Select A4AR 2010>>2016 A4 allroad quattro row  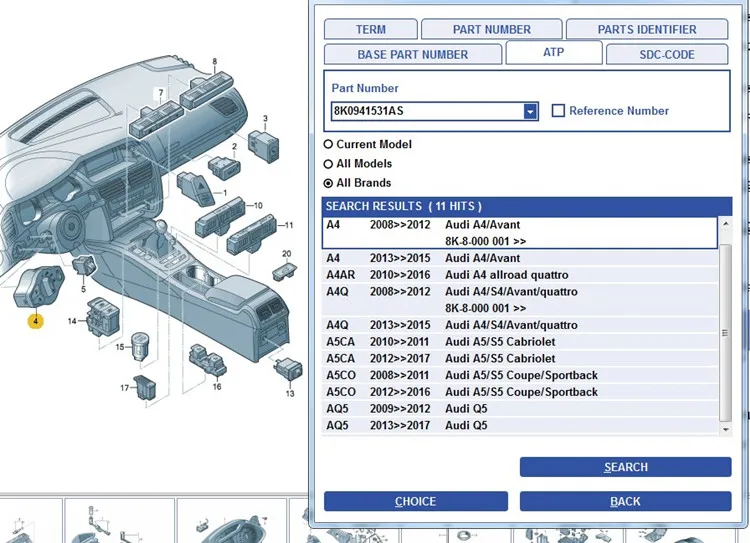pos(520,275)
